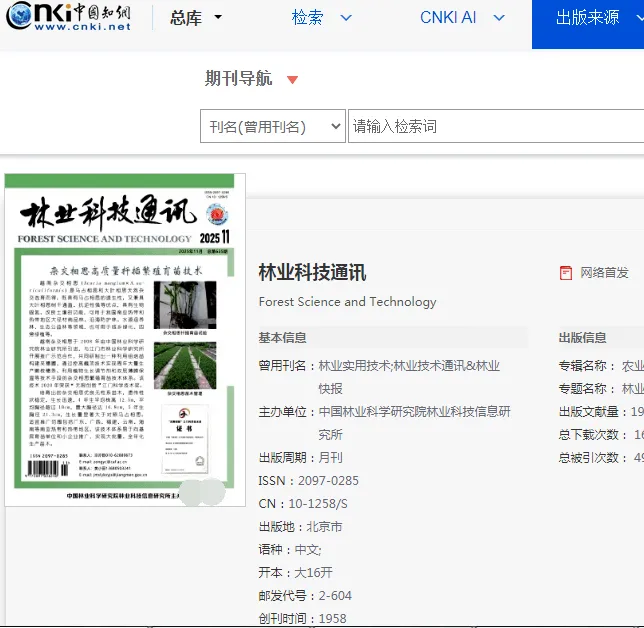Select the 出版来源 tab
The image size is (644, 628).
(x=588, y=24)
